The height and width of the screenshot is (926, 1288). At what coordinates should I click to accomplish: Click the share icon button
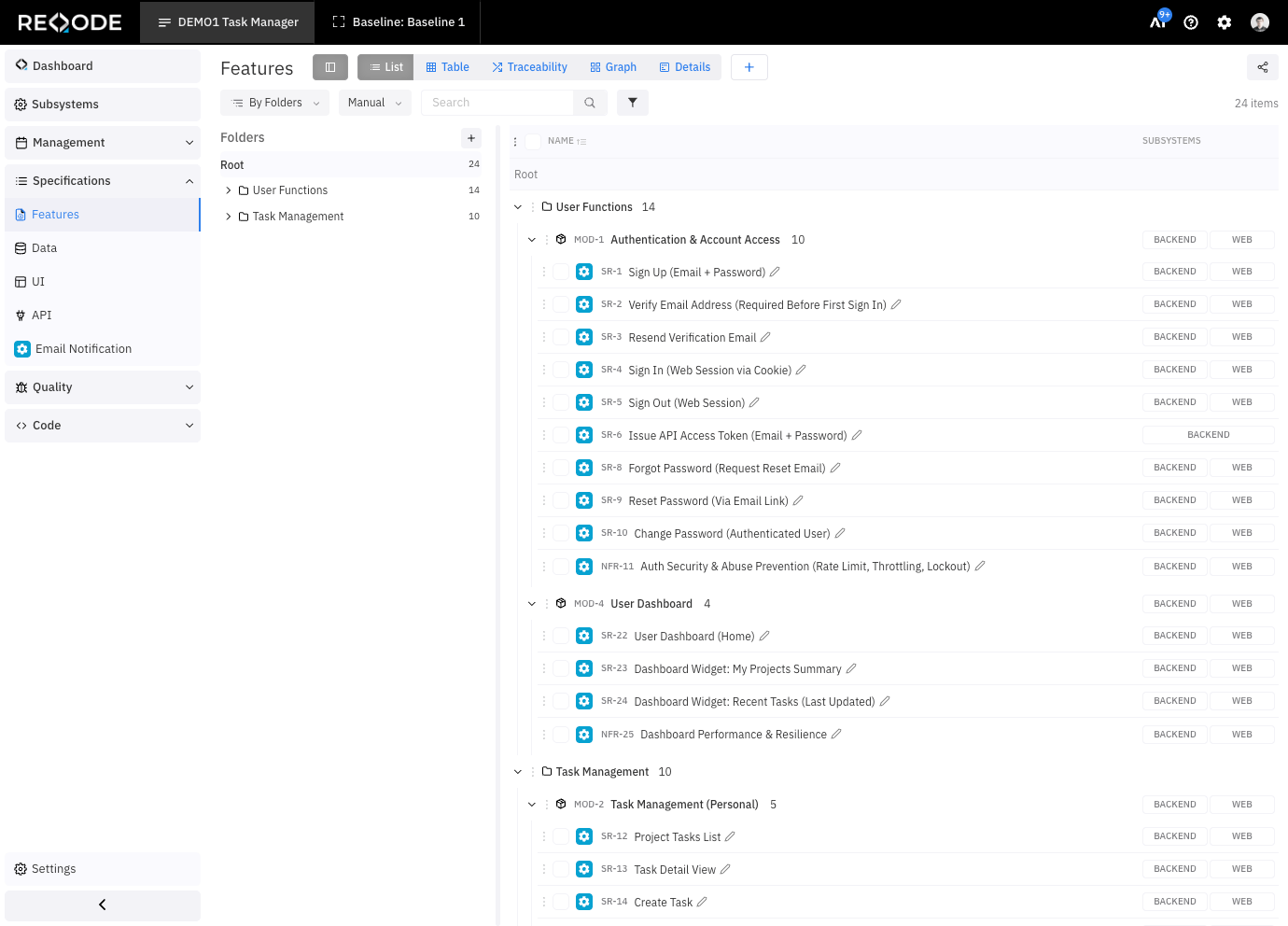[1262, 67]
